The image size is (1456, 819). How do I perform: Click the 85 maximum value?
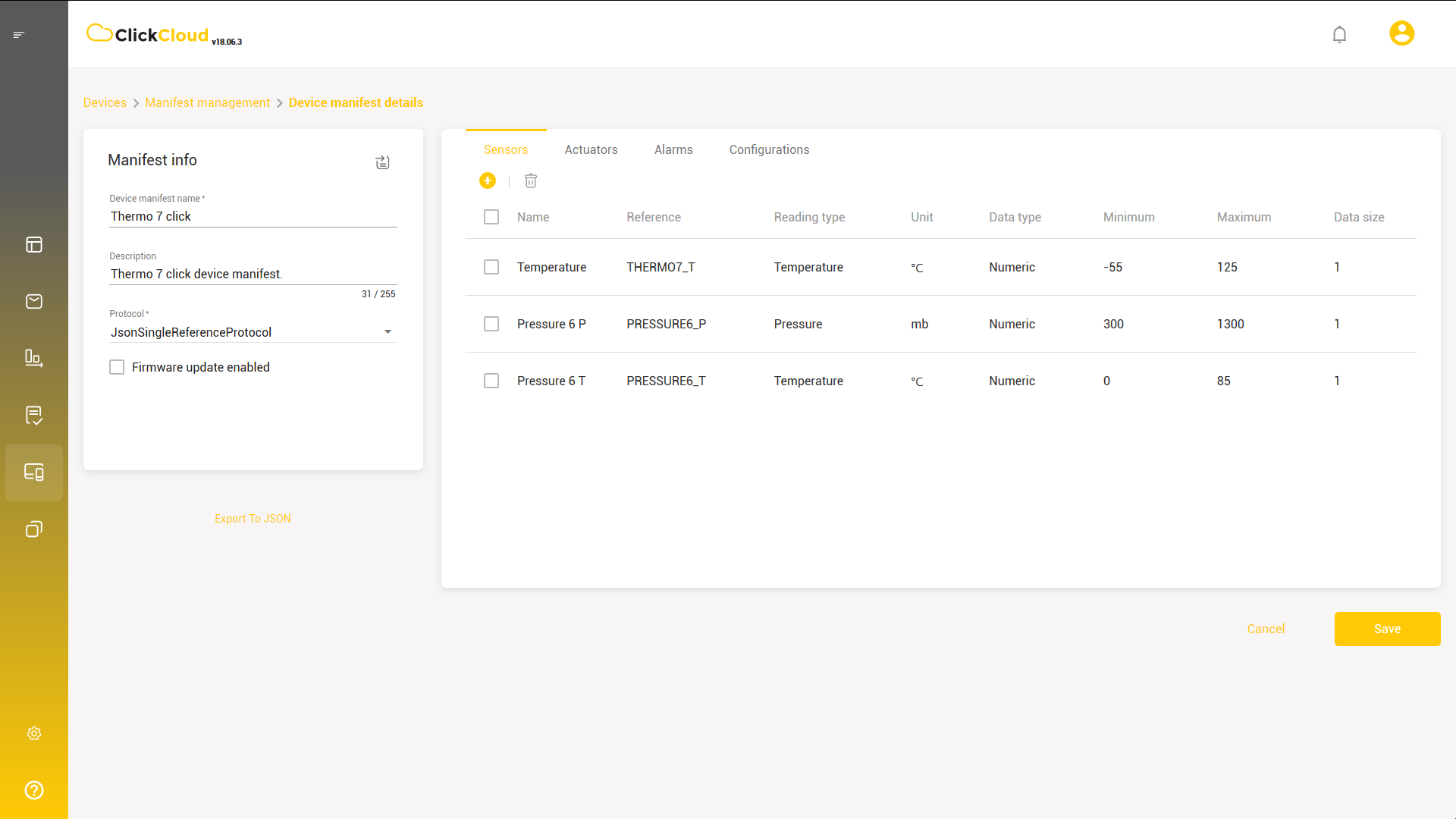(x=1223, y=381)
